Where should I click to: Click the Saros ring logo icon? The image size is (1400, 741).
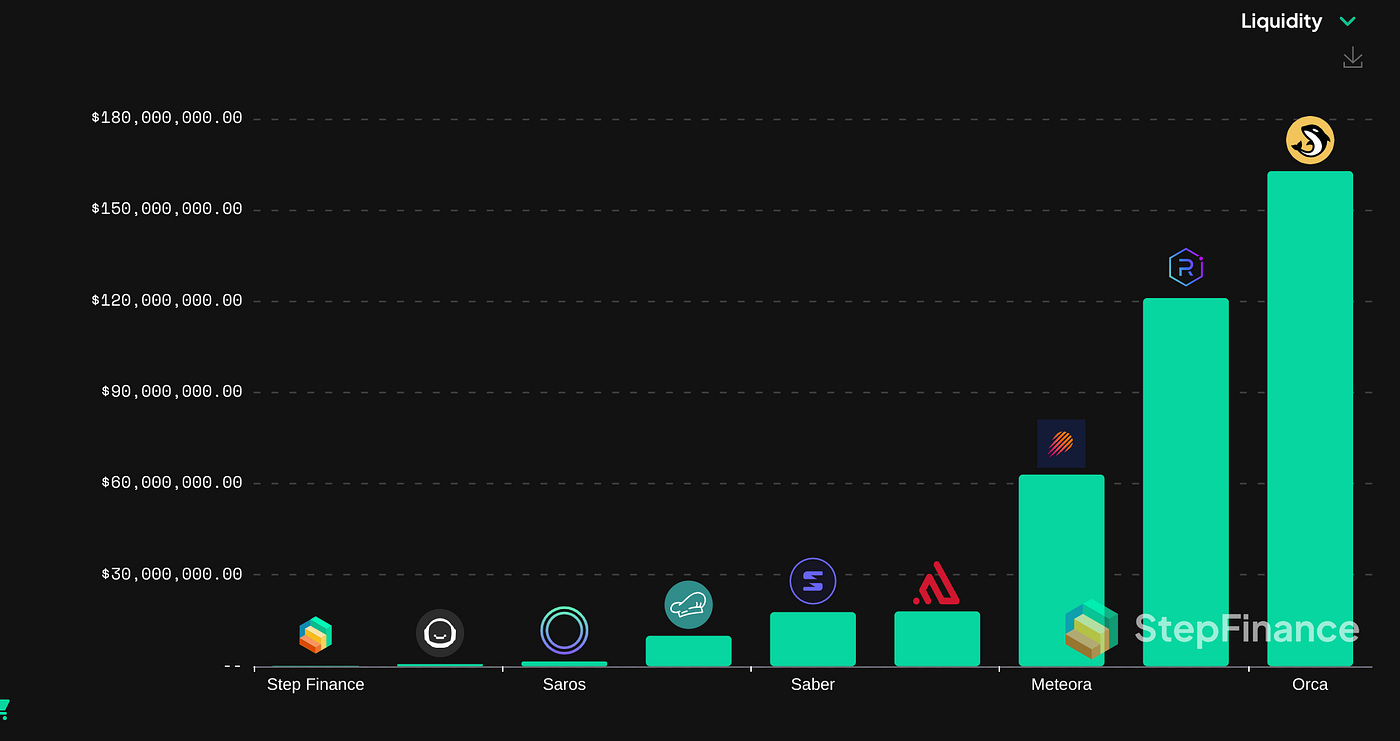click(564, 631)
